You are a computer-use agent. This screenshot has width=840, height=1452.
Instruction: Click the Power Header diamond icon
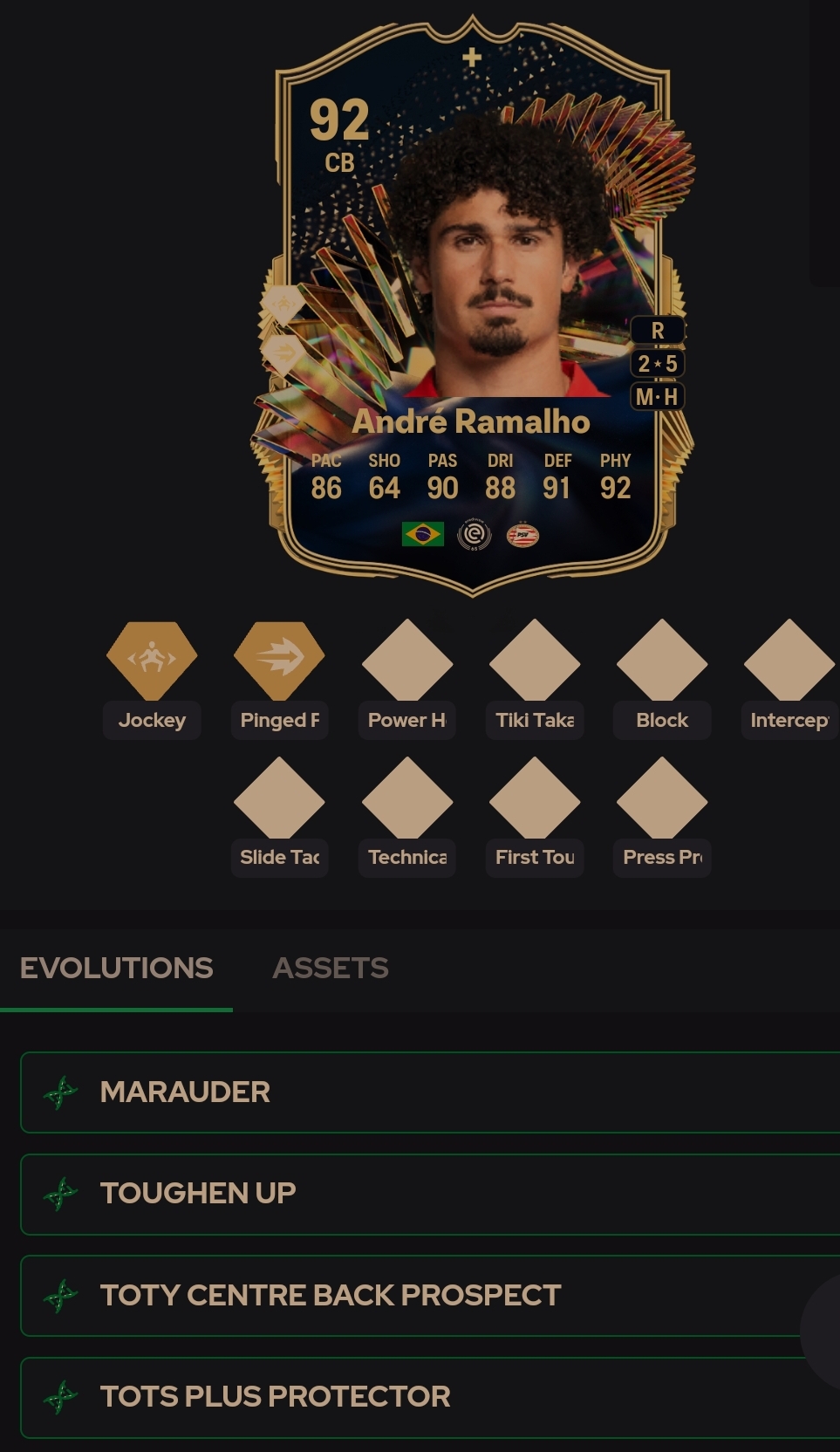click(407, 661)
